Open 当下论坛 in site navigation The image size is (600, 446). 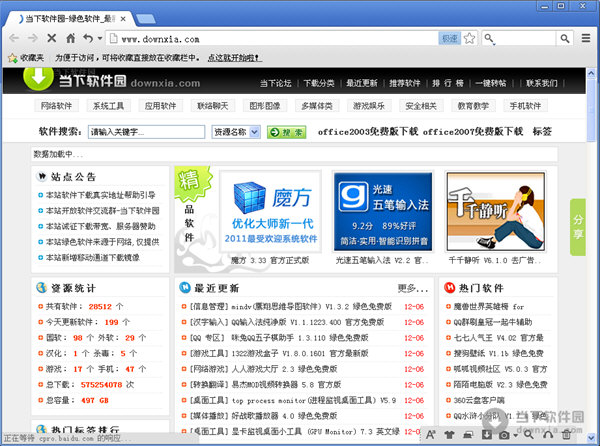pos(276,83)
